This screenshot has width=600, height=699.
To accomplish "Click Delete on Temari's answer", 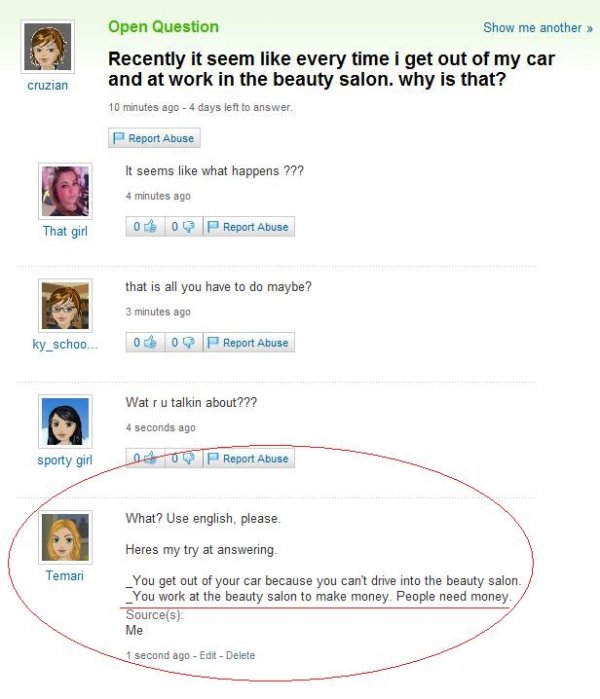I will click(x=240, y=655).
